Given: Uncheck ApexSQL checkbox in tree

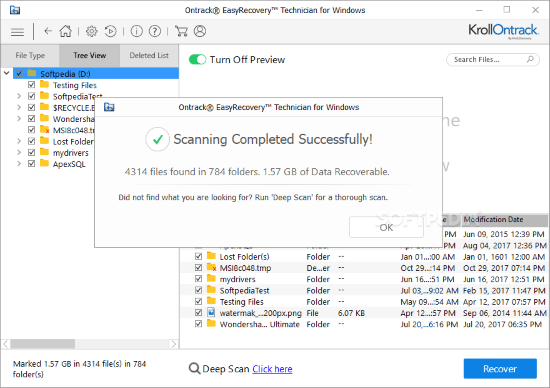Looking at the screenshot, I should tap(32, 164).
